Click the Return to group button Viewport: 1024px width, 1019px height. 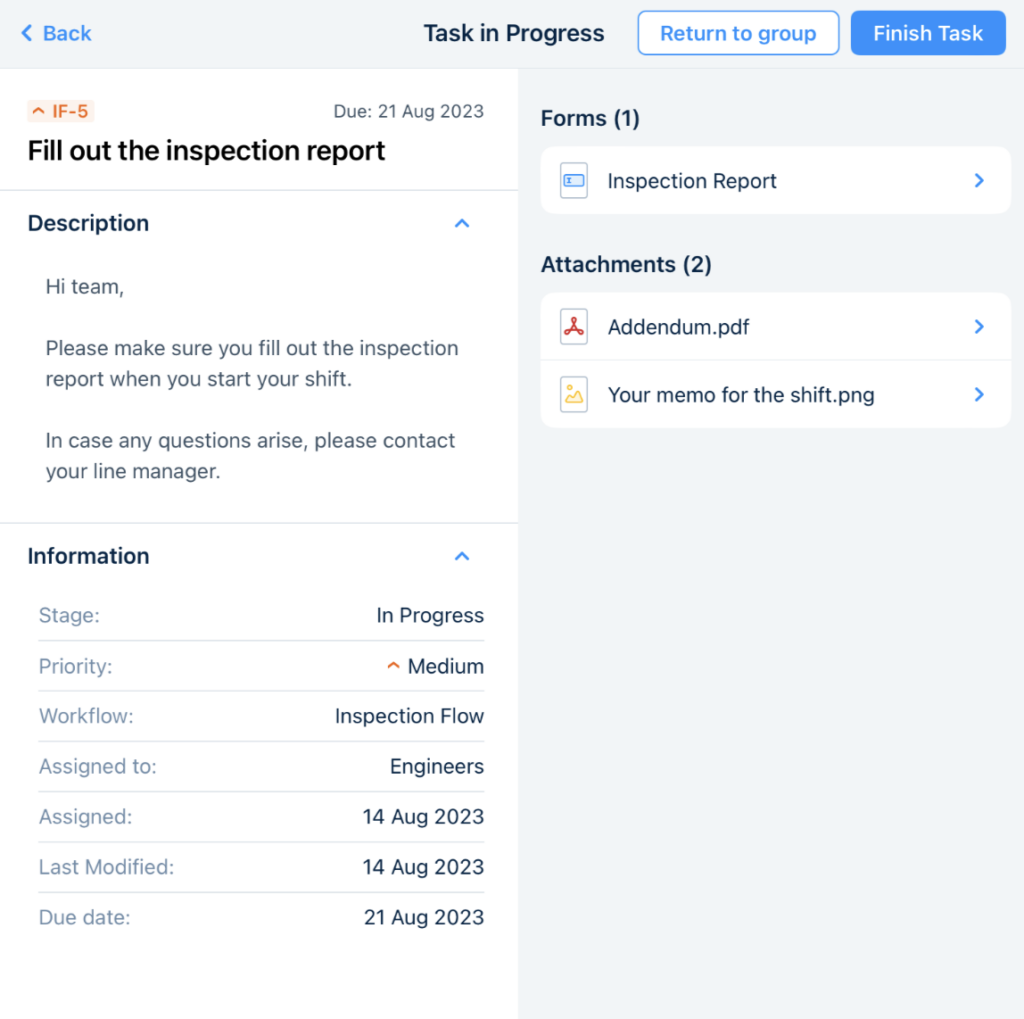[x=738, y=33]
